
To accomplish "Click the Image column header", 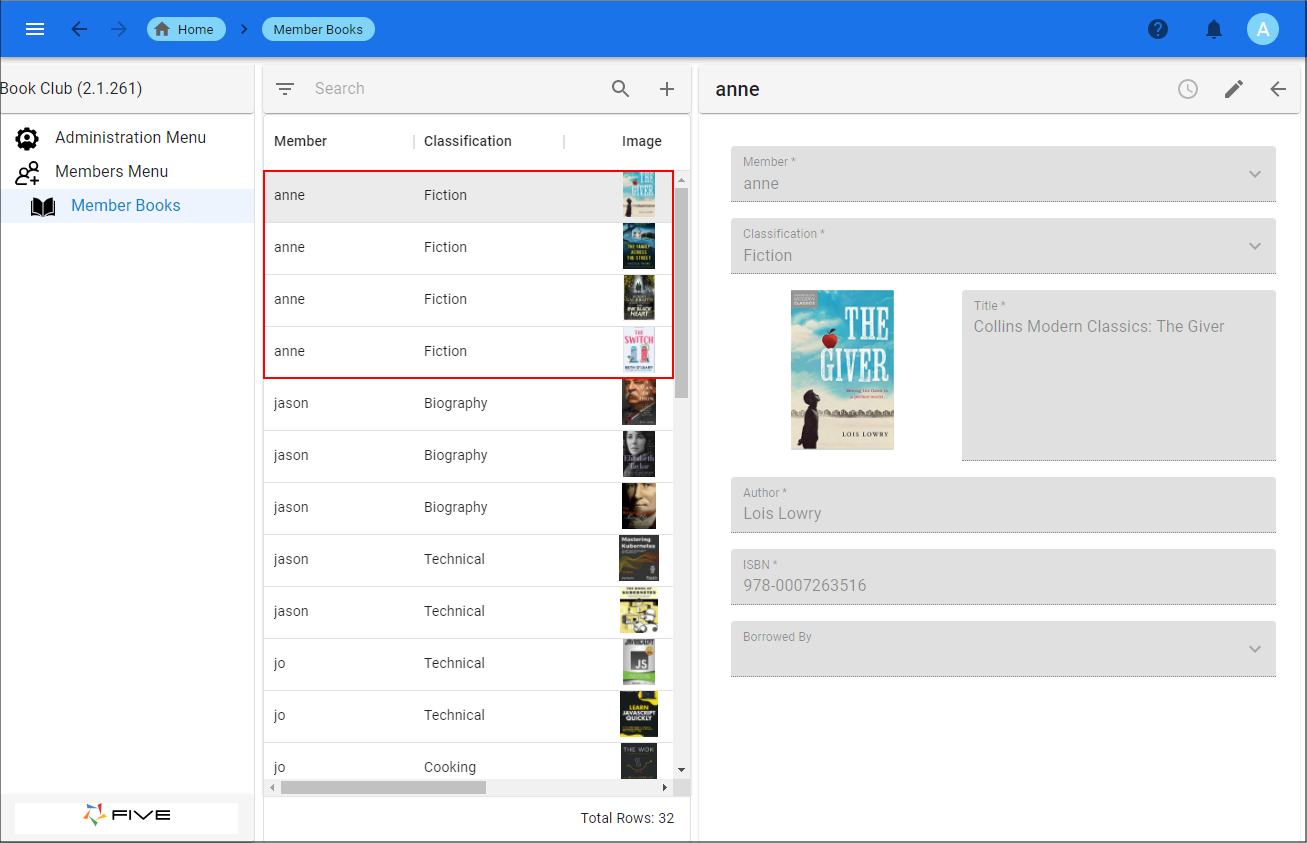I will point(641,141).
